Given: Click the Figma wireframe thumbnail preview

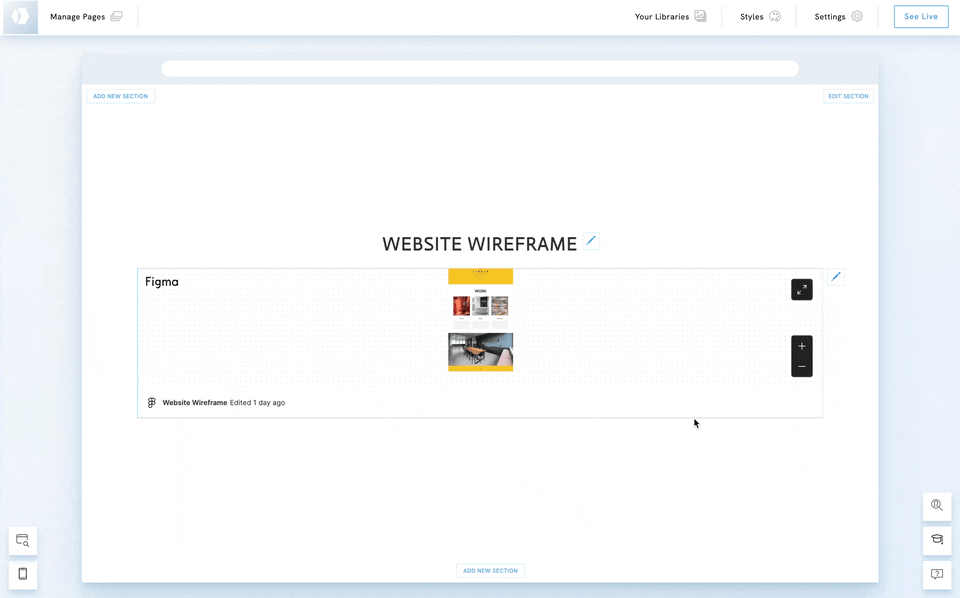Looking at the screenshot, I should 480,320.
